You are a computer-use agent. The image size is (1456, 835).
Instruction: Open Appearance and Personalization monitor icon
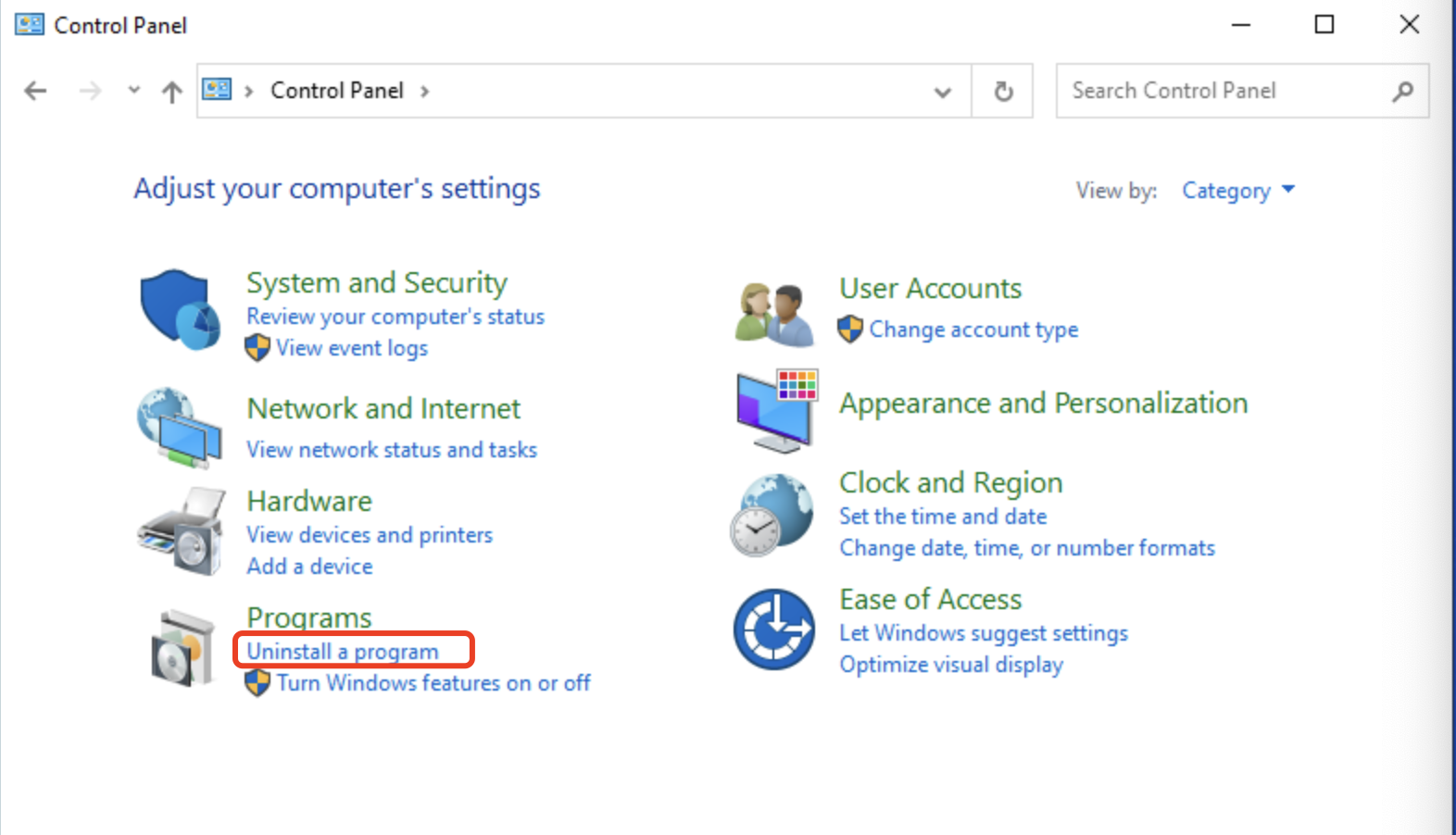(776, 410)
